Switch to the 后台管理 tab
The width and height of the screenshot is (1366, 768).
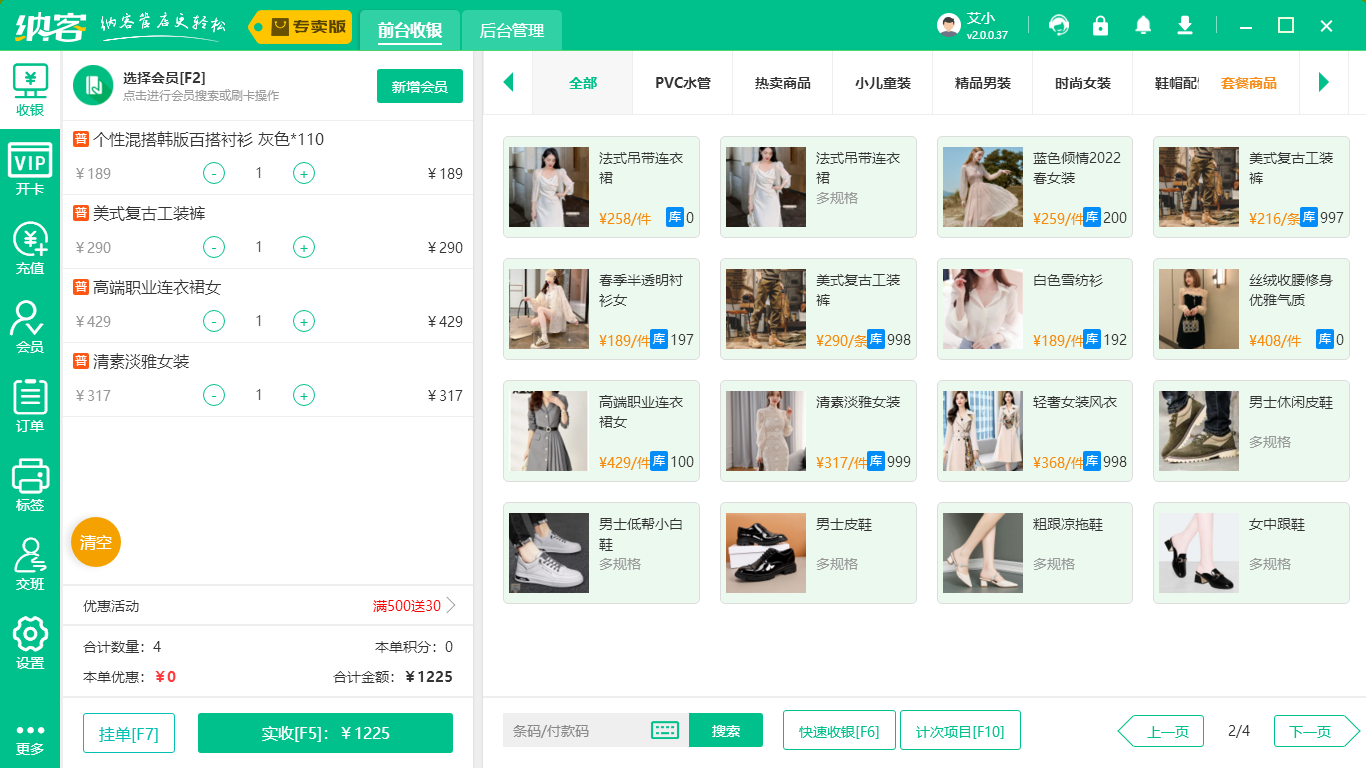pyautogui.click(x=511, y=31)
